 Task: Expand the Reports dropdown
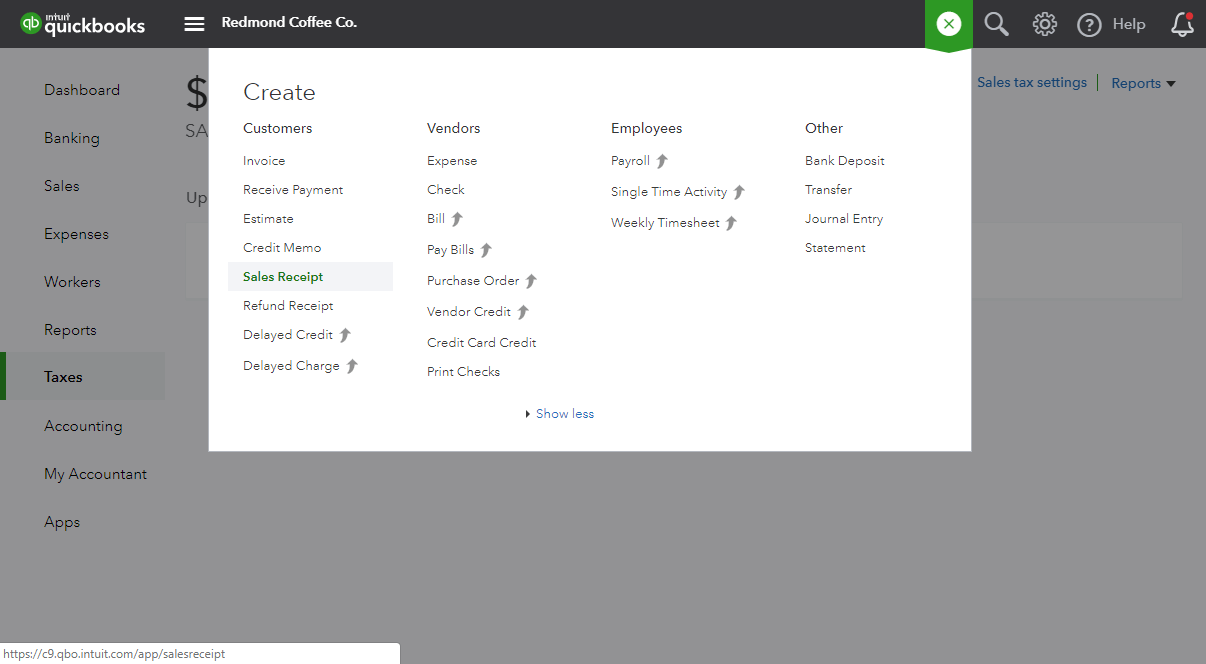pos(1143,84)
